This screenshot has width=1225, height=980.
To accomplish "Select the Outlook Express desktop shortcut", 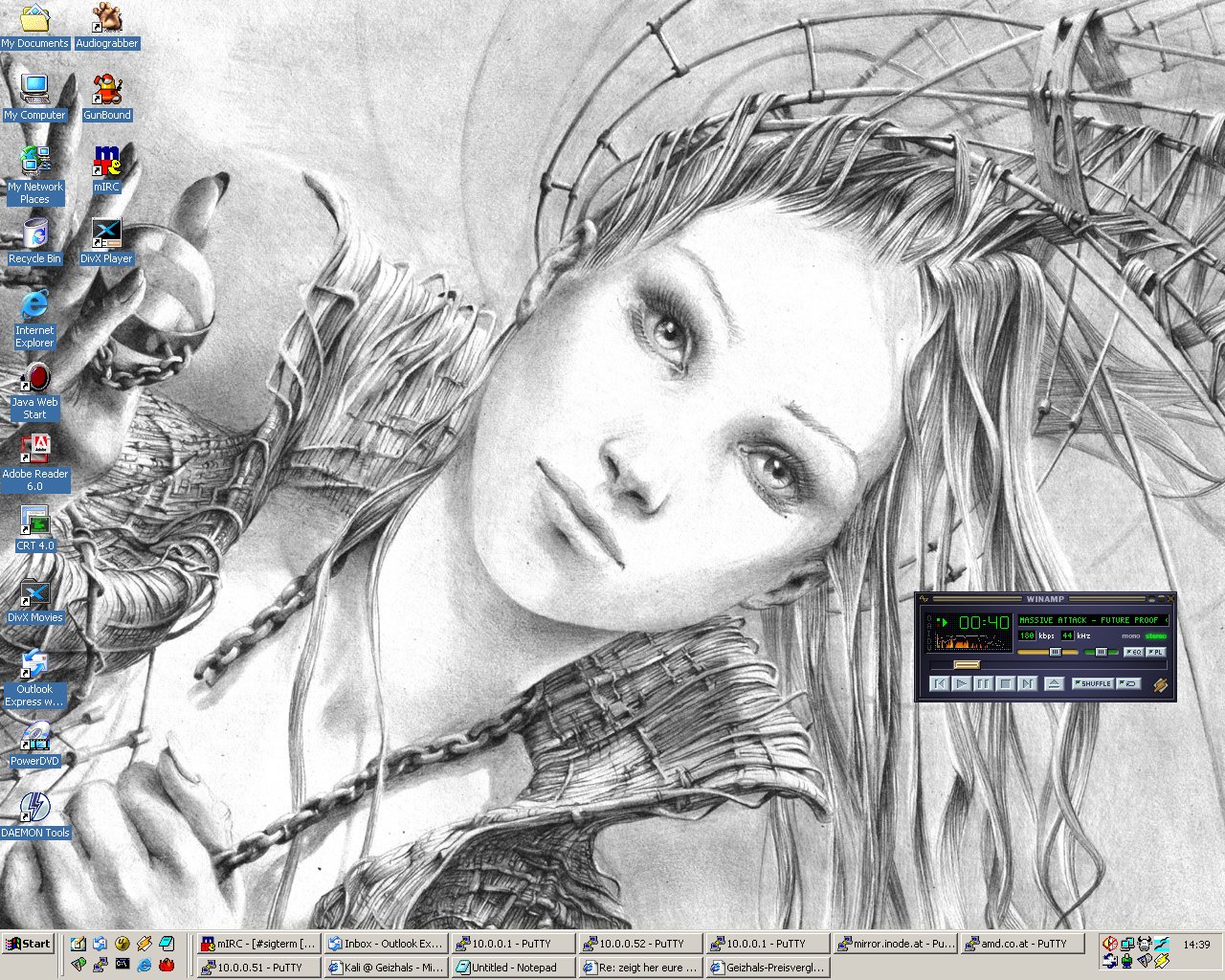I will click(34, 678).
